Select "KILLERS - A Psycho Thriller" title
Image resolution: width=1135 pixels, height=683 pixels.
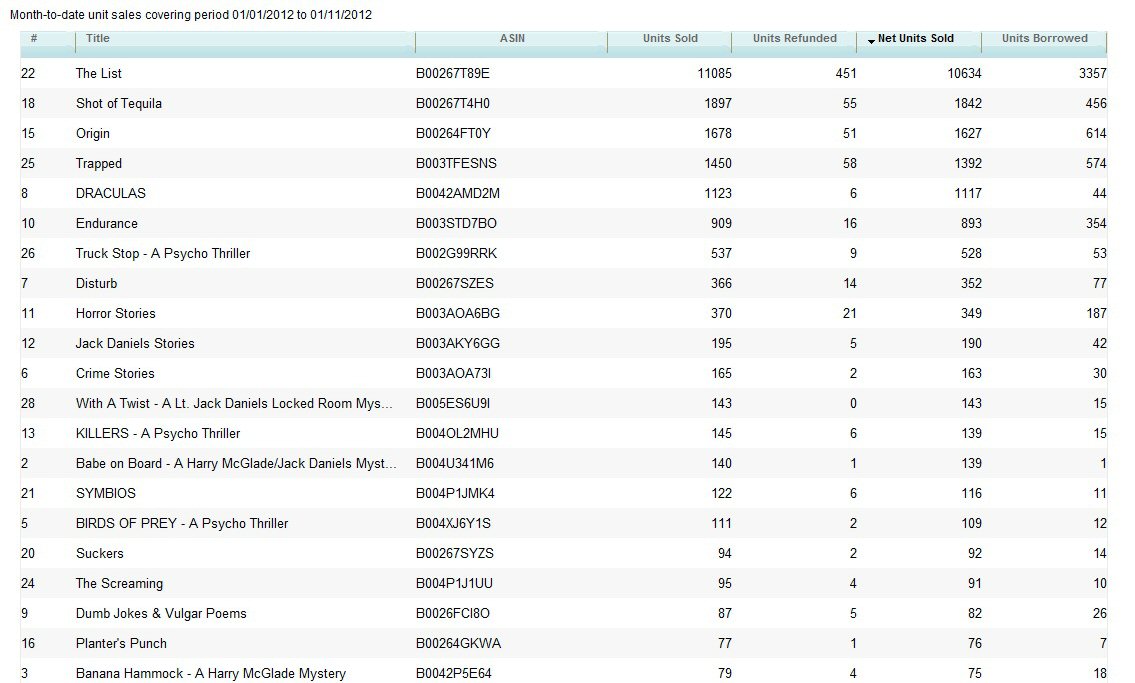[x=158, y=433]
